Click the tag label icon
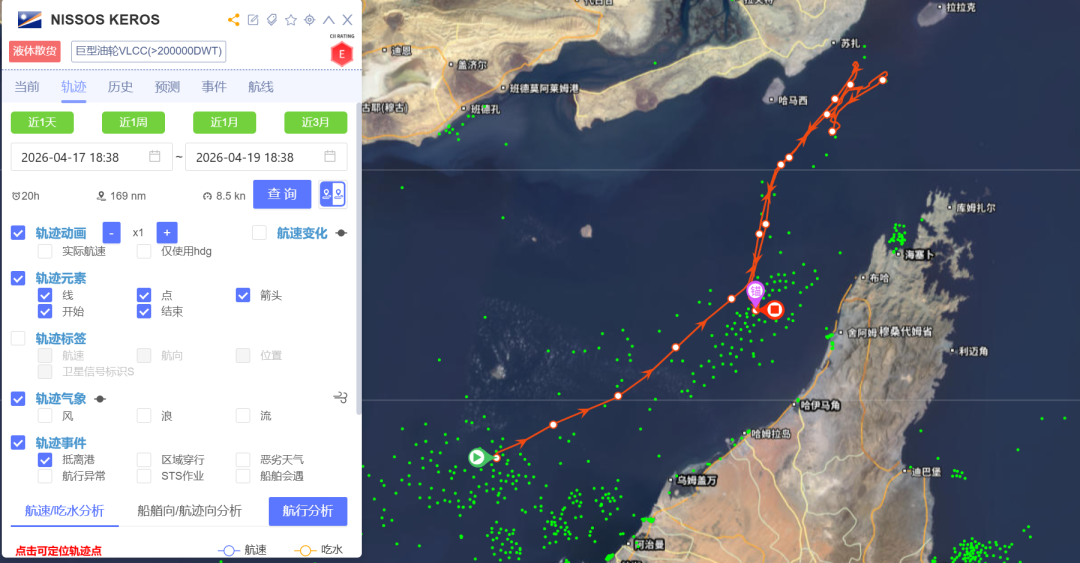Screen dimensions: 1080x563 point(272,20)
